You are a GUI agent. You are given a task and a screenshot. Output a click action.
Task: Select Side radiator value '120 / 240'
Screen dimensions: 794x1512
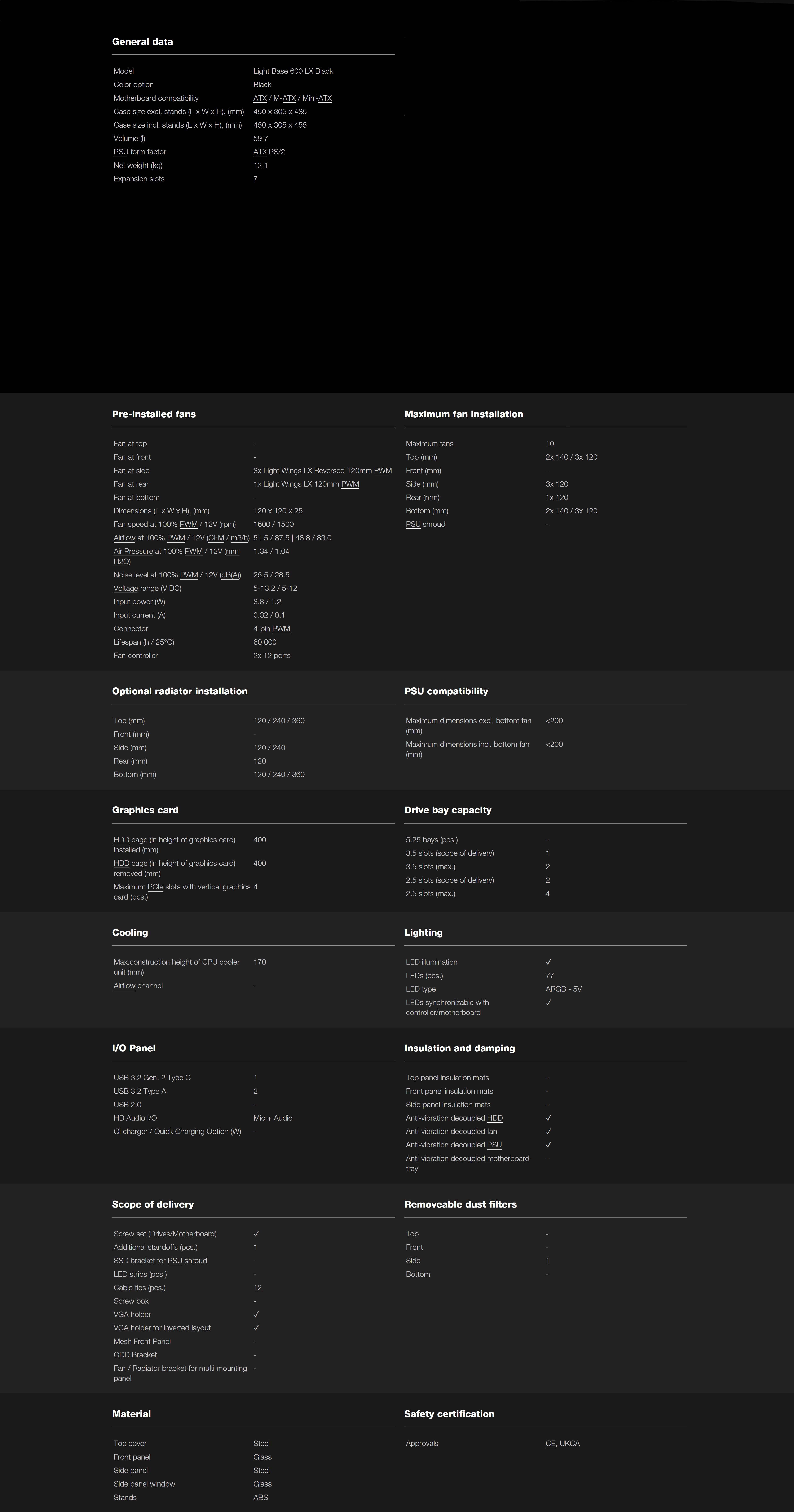tap(270, 748)
